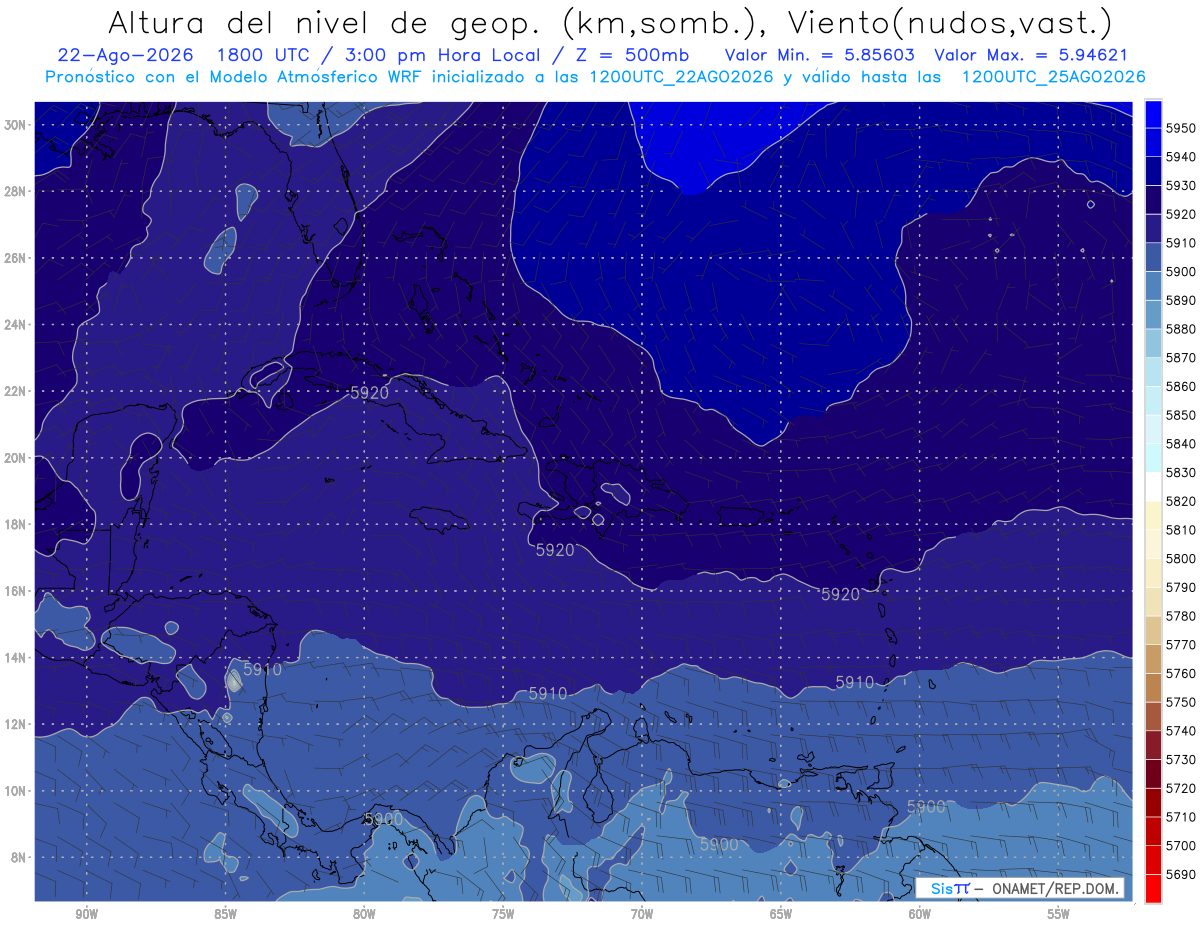Click colorbar label 5930

pos(1181,186)
